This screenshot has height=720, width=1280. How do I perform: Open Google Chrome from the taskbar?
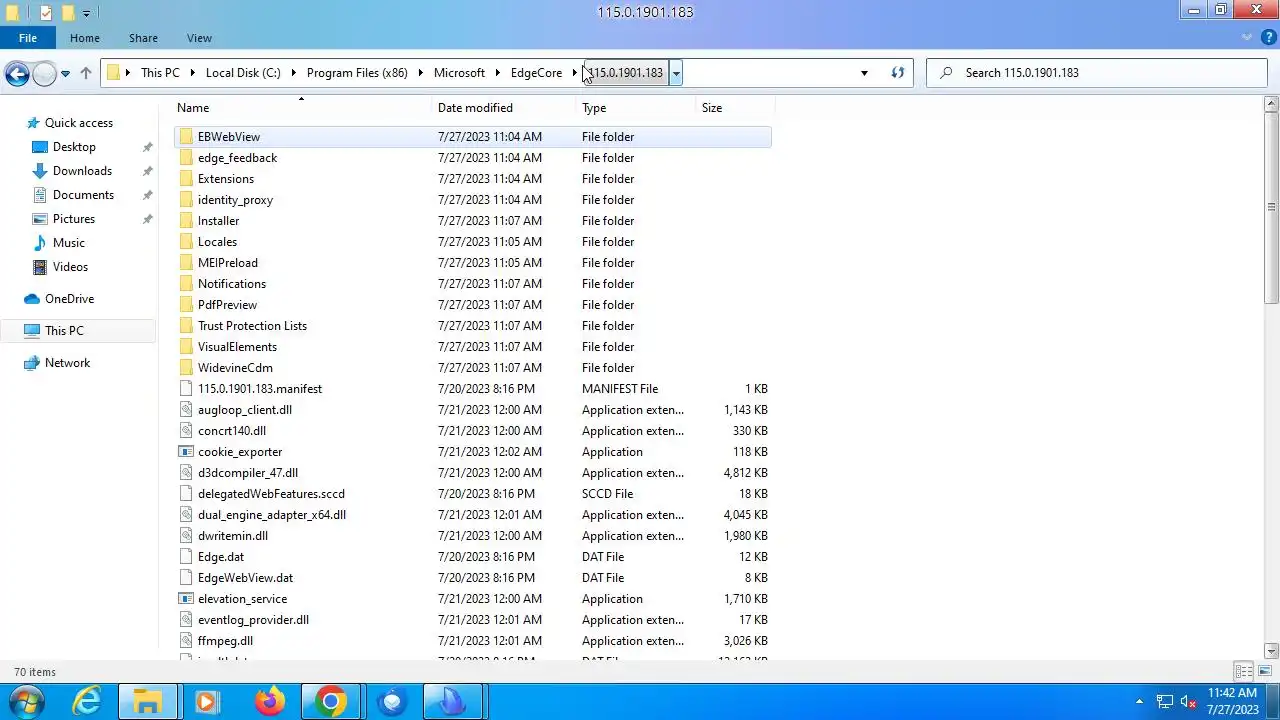click(x=330, y=702)
